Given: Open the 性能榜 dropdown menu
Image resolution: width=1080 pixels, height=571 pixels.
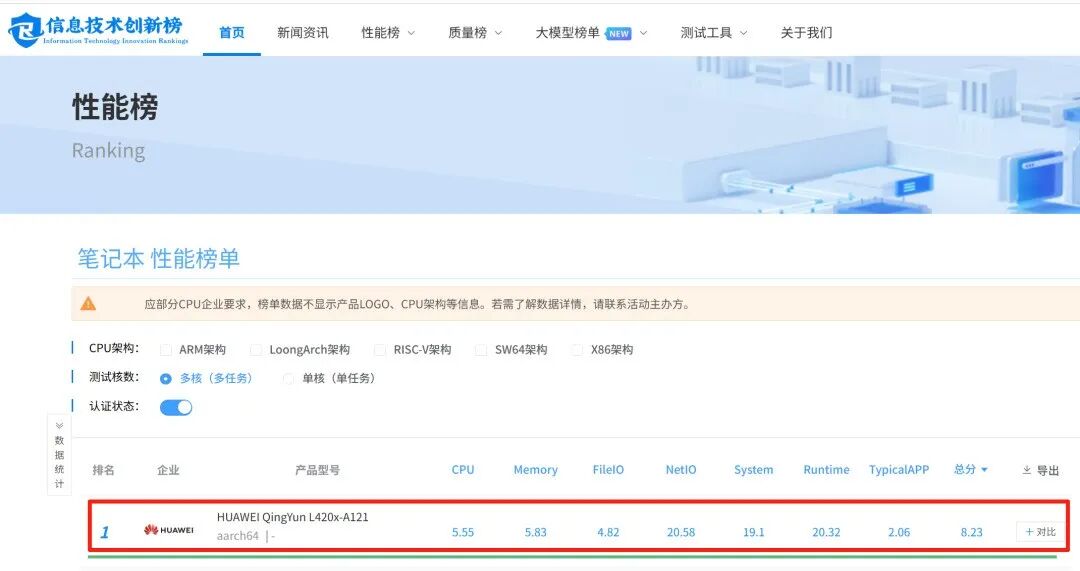Looking at the screenshot, I should [x=388, y=32].
